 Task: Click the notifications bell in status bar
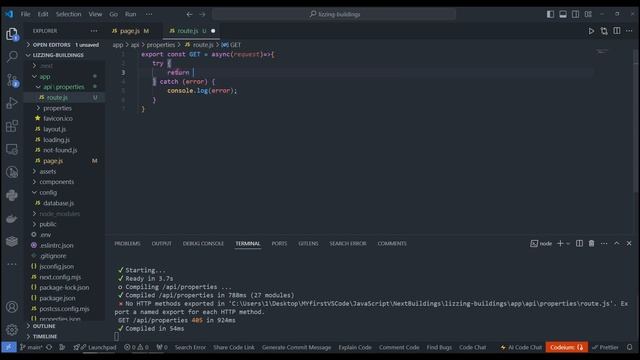tap(629, 347)
